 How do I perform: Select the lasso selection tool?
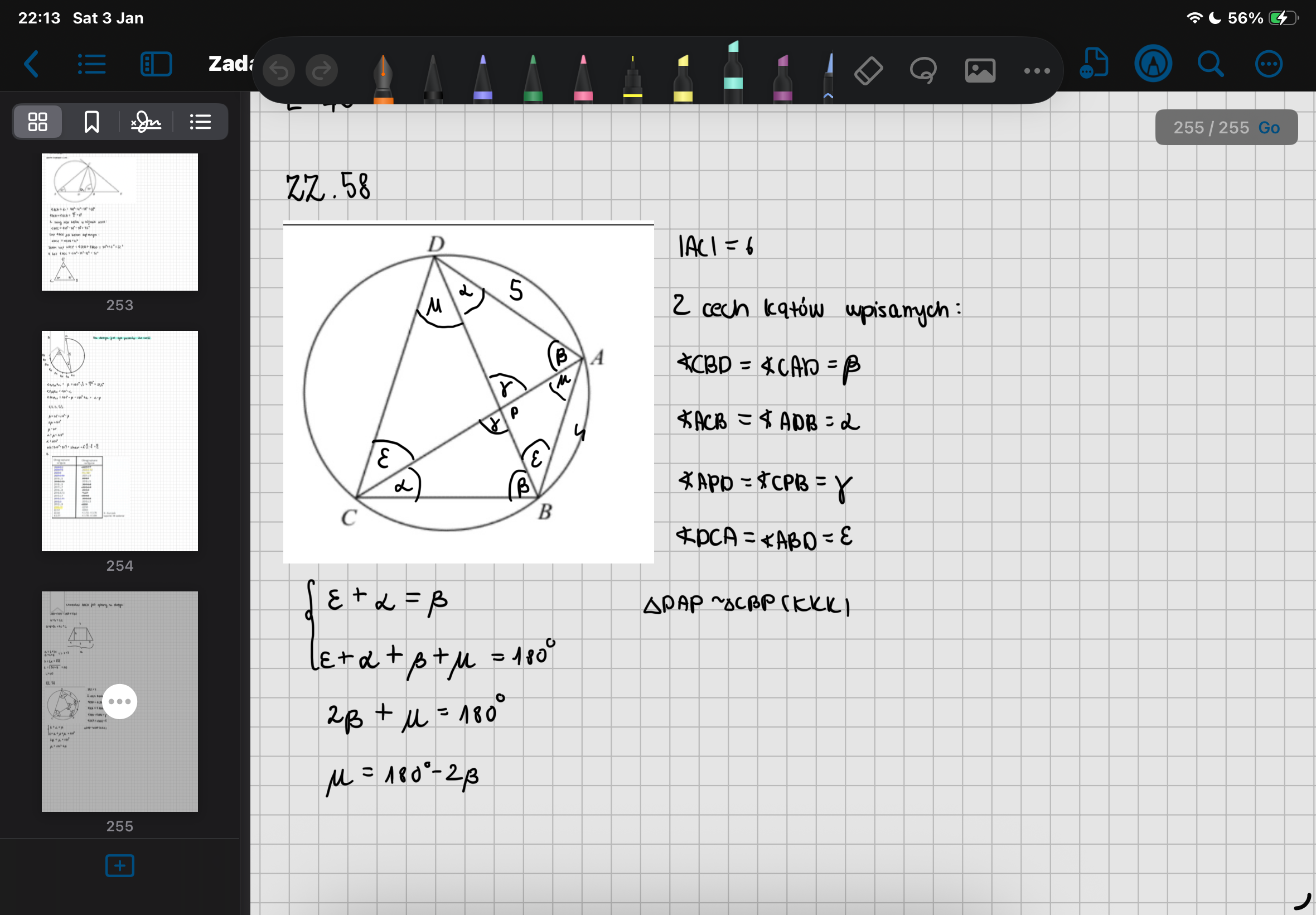923,71
